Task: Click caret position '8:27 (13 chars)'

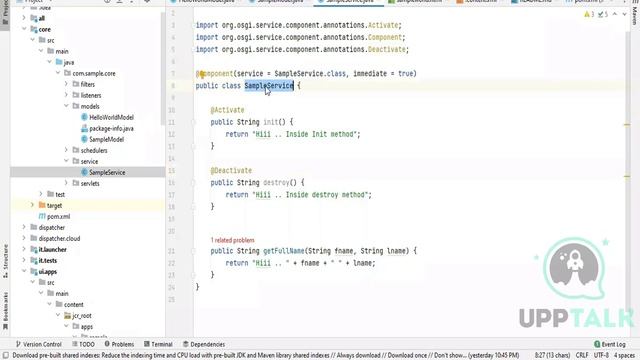Action: (552, 355)
